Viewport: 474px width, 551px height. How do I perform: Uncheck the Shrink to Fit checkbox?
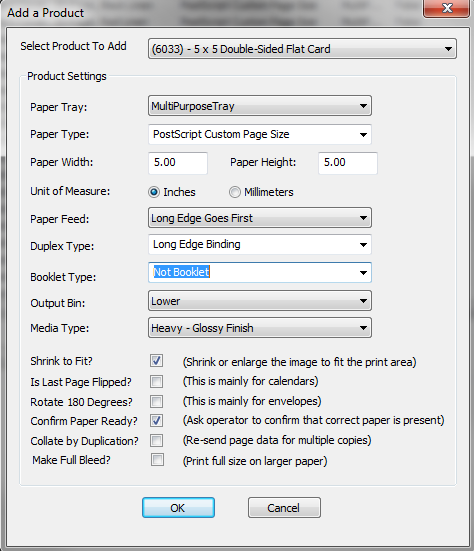[x=156, y=361]
